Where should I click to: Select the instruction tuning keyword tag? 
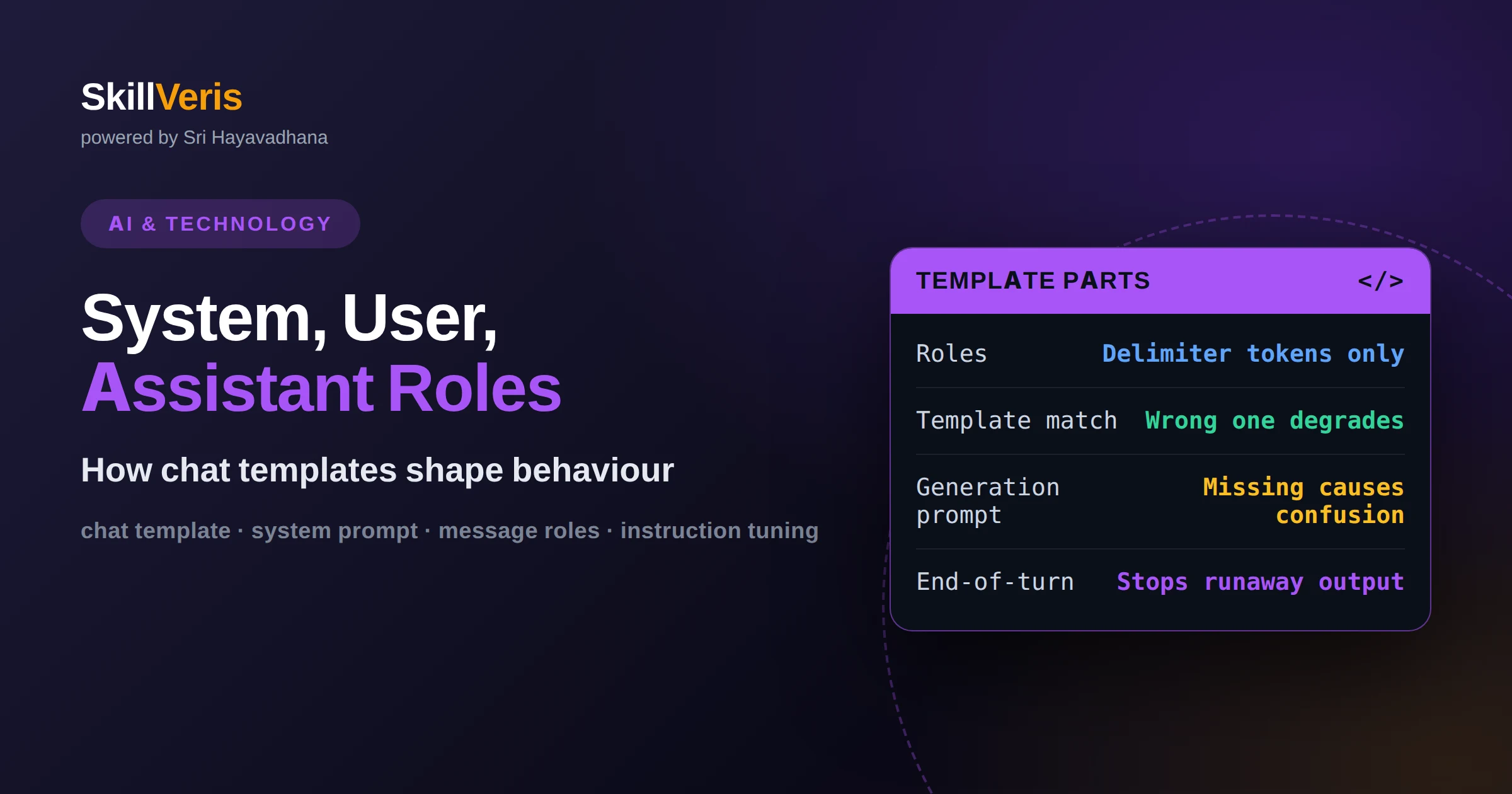pos(719,531)
